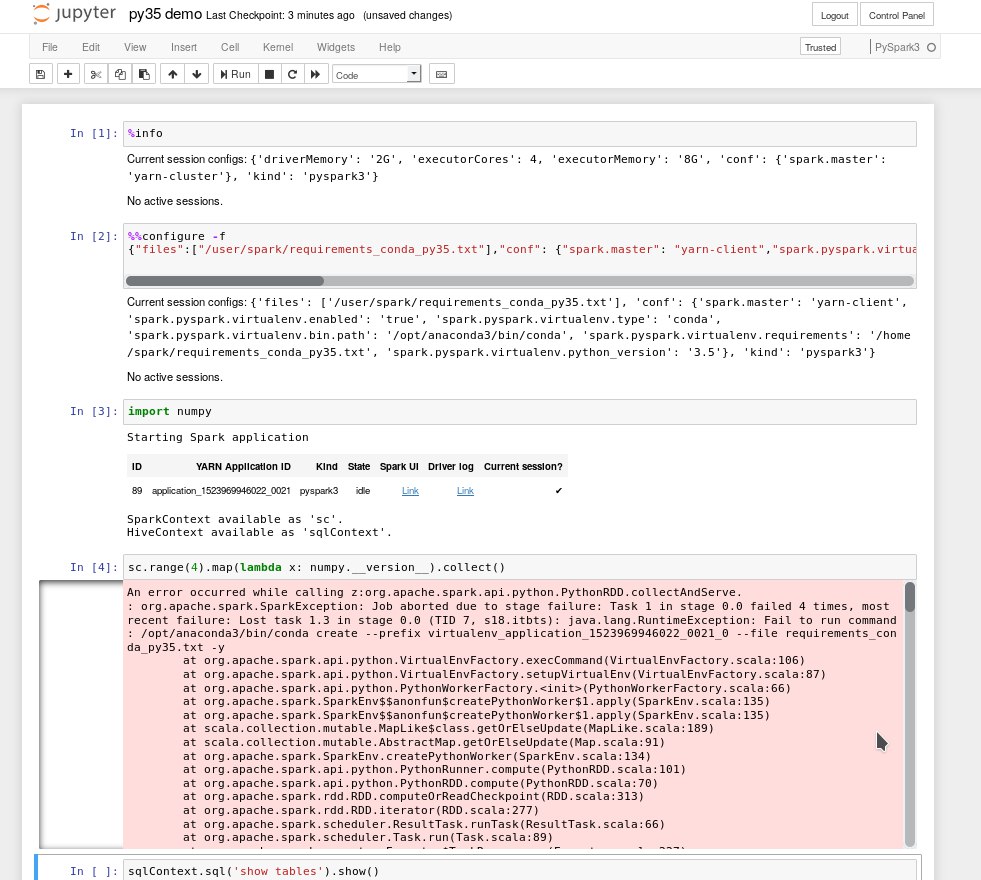The height and width of the screenshot is (880, 981).
Task: Click Last Checkpoint status text
Action: [x=280, y=15]
